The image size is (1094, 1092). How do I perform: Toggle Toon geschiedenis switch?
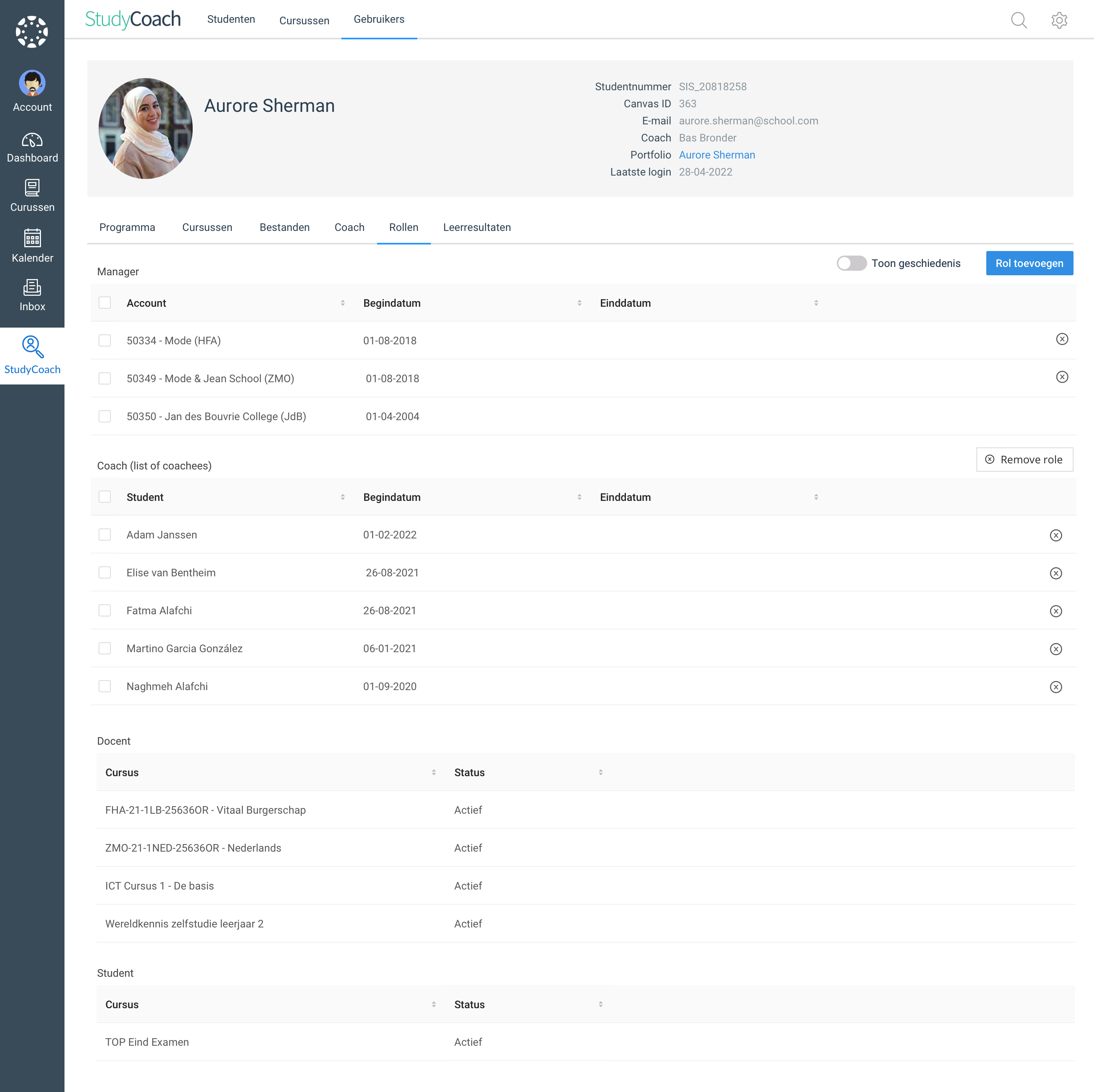pos(851,263)
